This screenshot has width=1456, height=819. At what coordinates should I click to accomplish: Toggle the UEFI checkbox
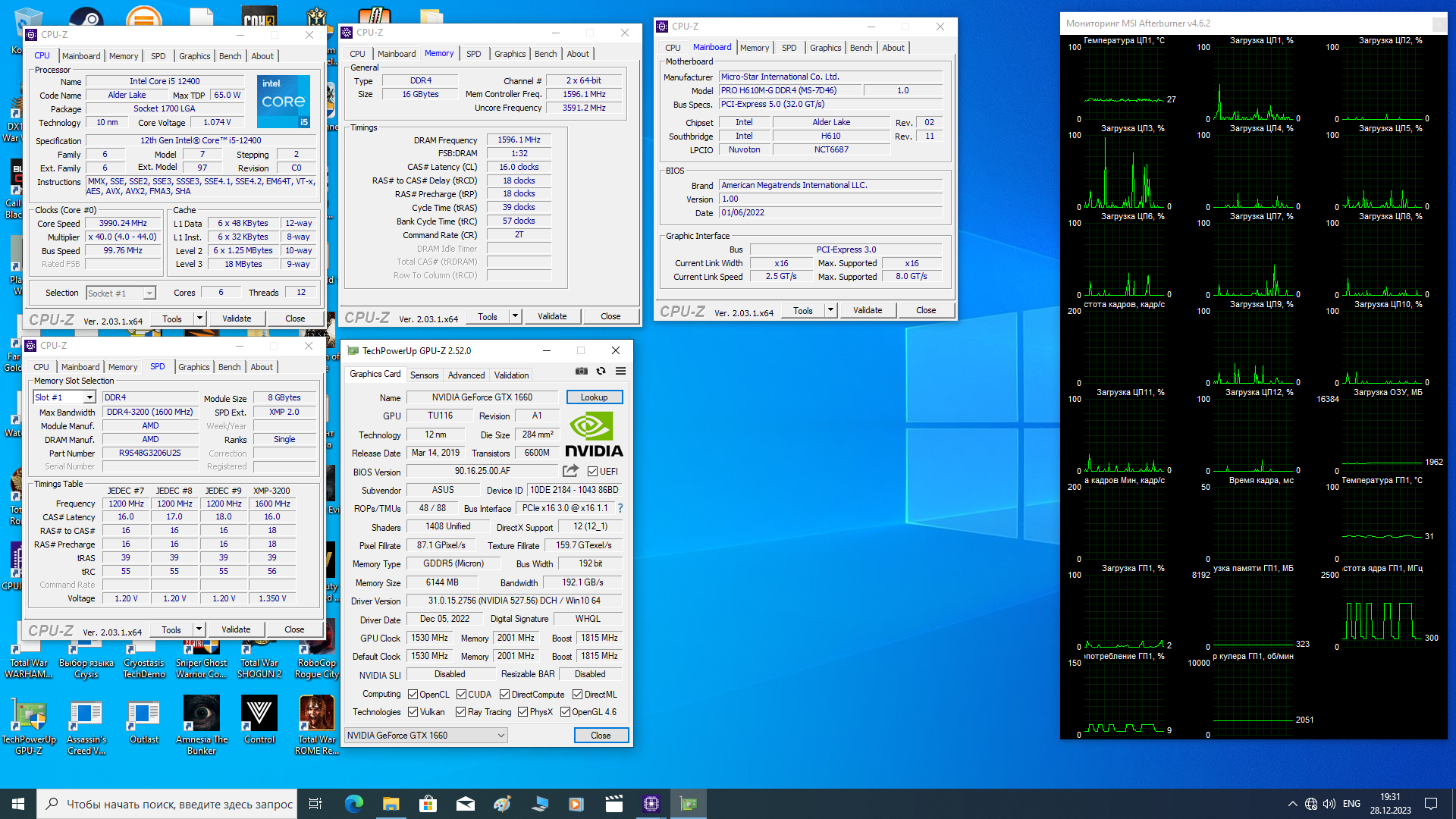593,472
